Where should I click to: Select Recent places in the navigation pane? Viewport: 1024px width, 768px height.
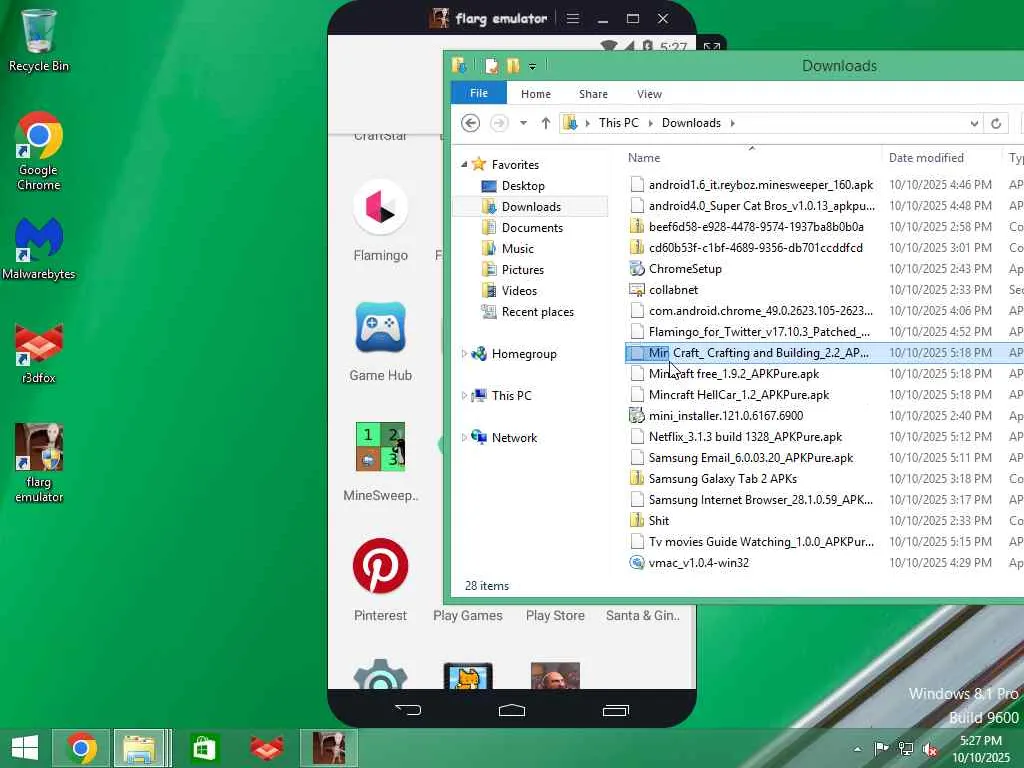[537, 312]
